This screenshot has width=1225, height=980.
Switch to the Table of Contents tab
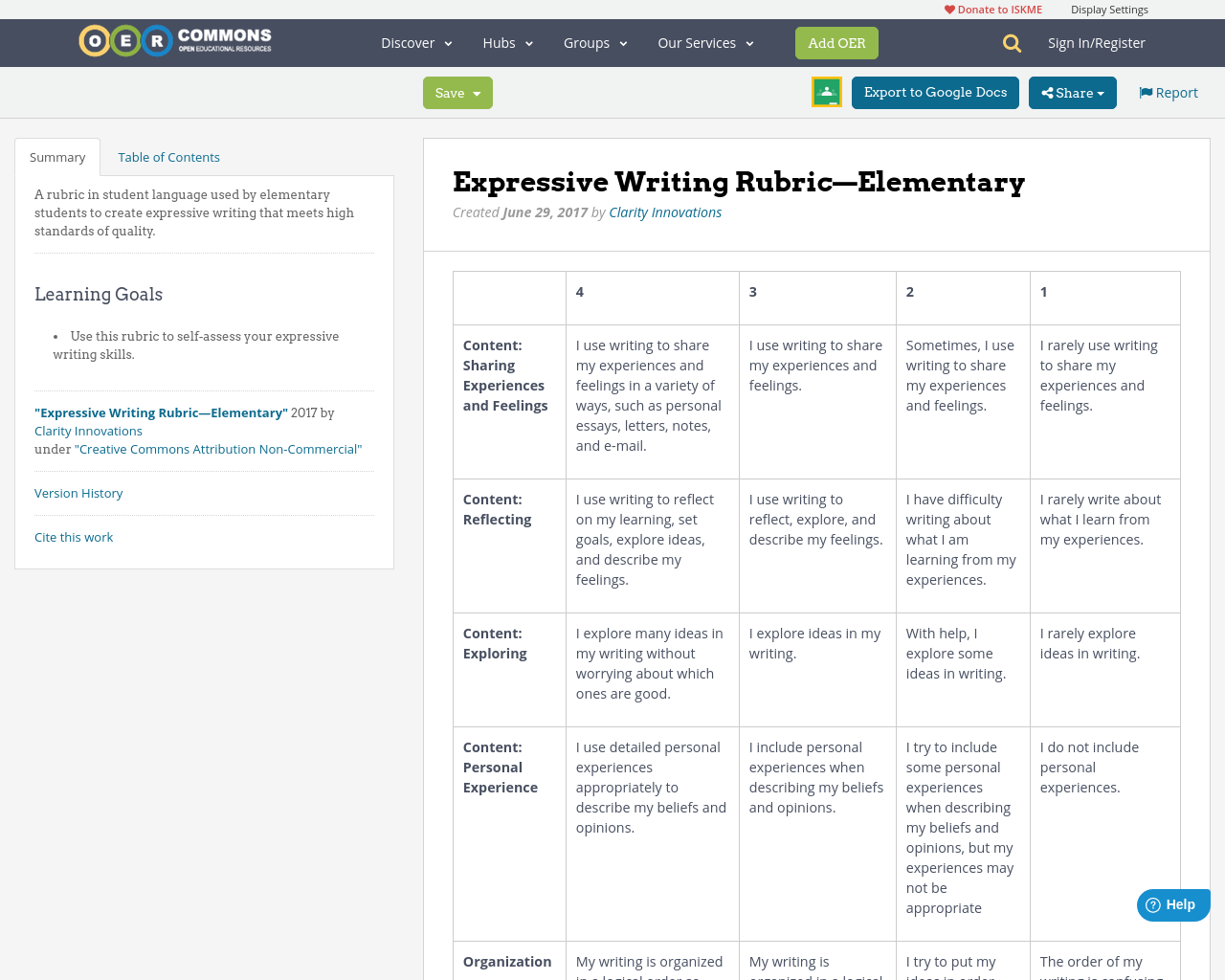pyautogui.click(x=168, y=156)
